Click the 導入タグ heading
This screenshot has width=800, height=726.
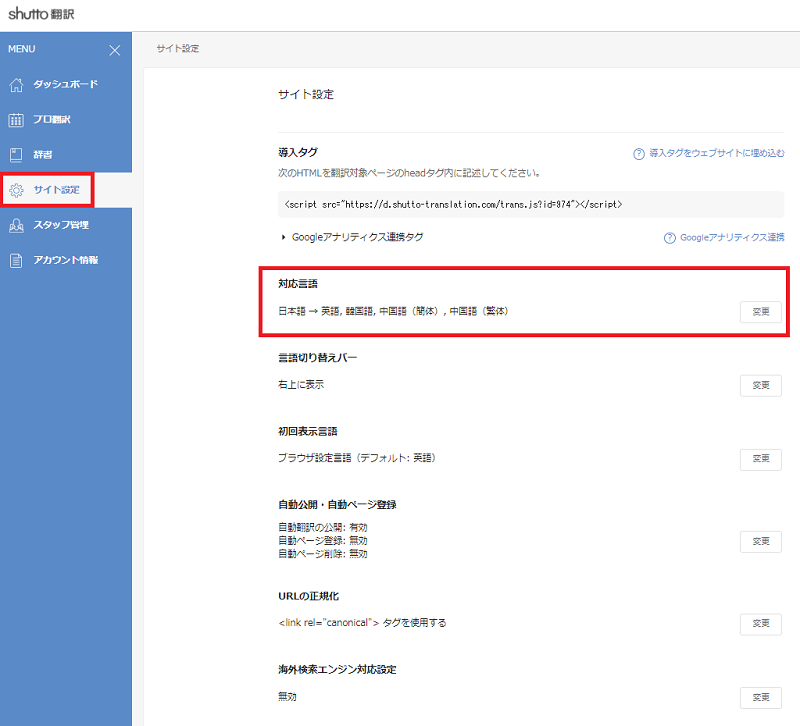coord(298,153)
